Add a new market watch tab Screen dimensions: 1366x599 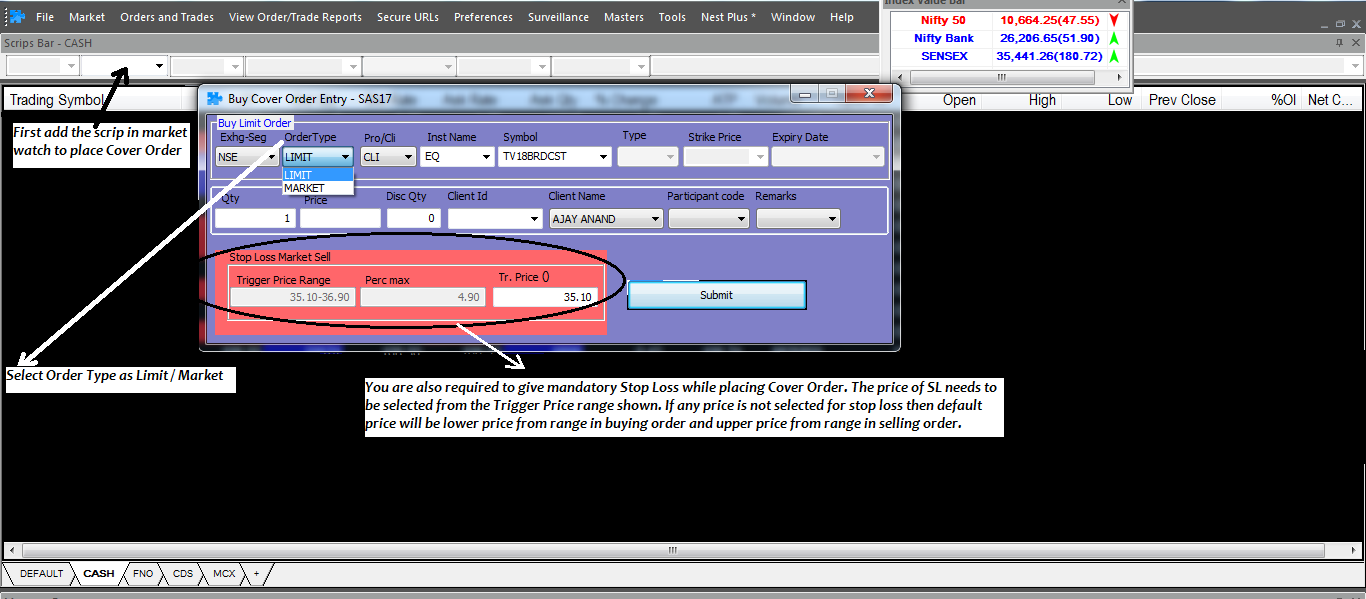tap(256, 574)
